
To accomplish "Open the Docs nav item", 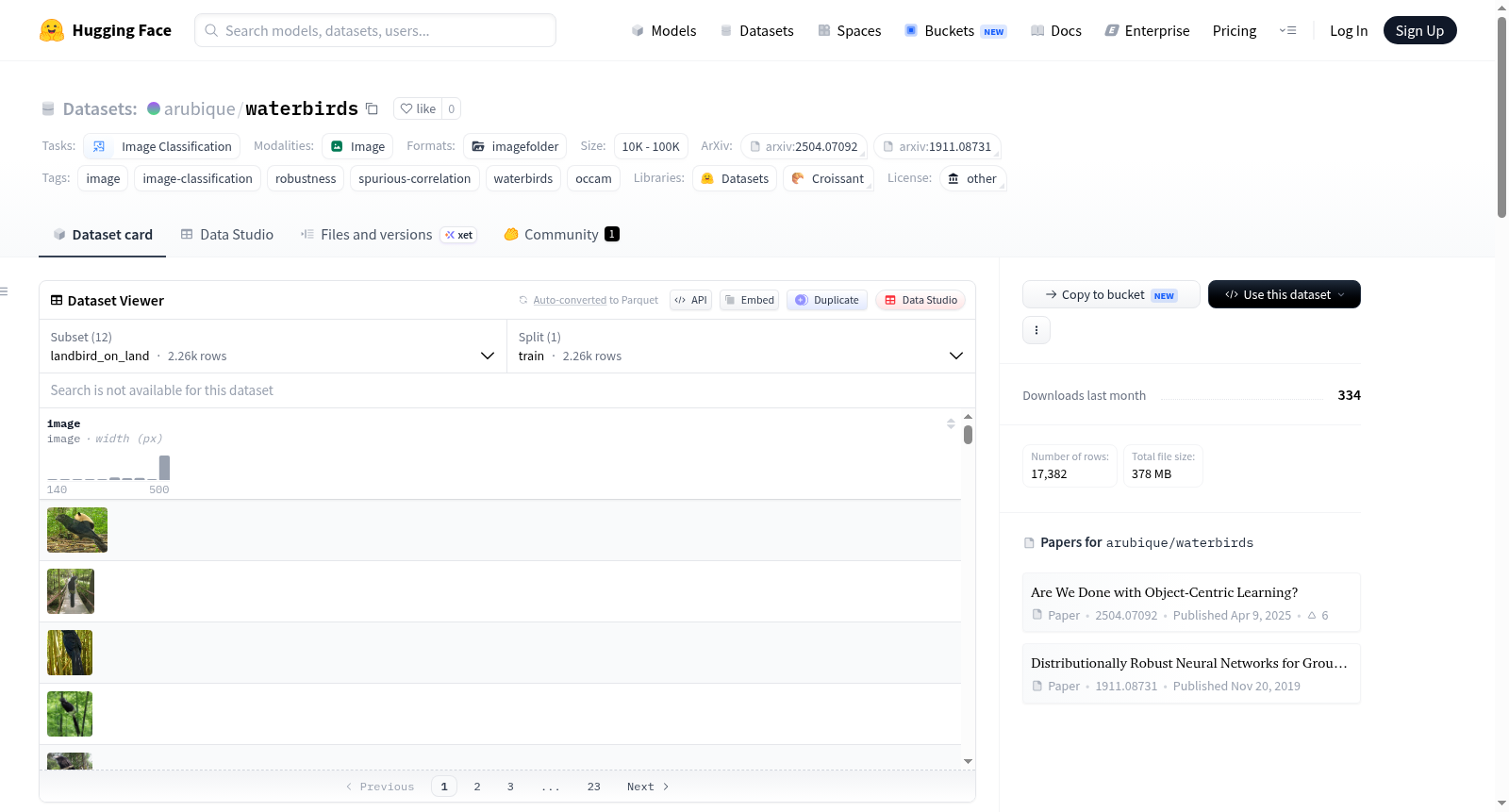I will point(1056,31).
